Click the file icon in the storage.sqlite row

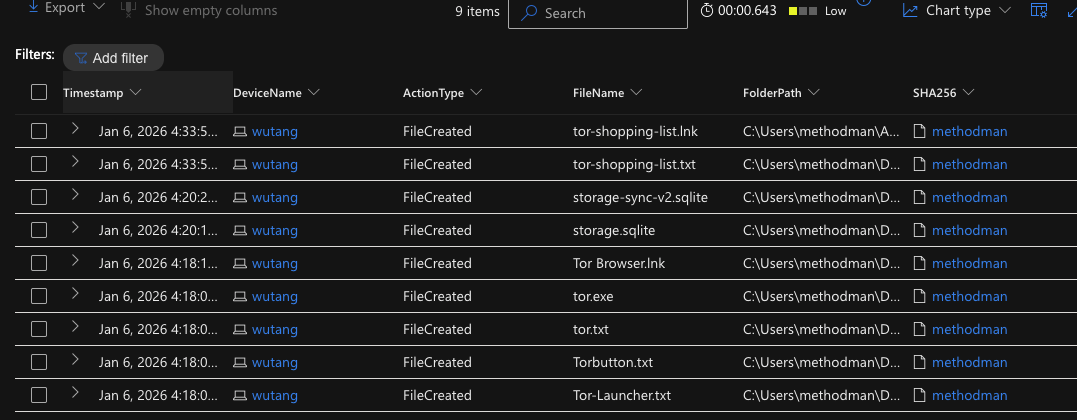pyautogui.click(x=920, y=231)
